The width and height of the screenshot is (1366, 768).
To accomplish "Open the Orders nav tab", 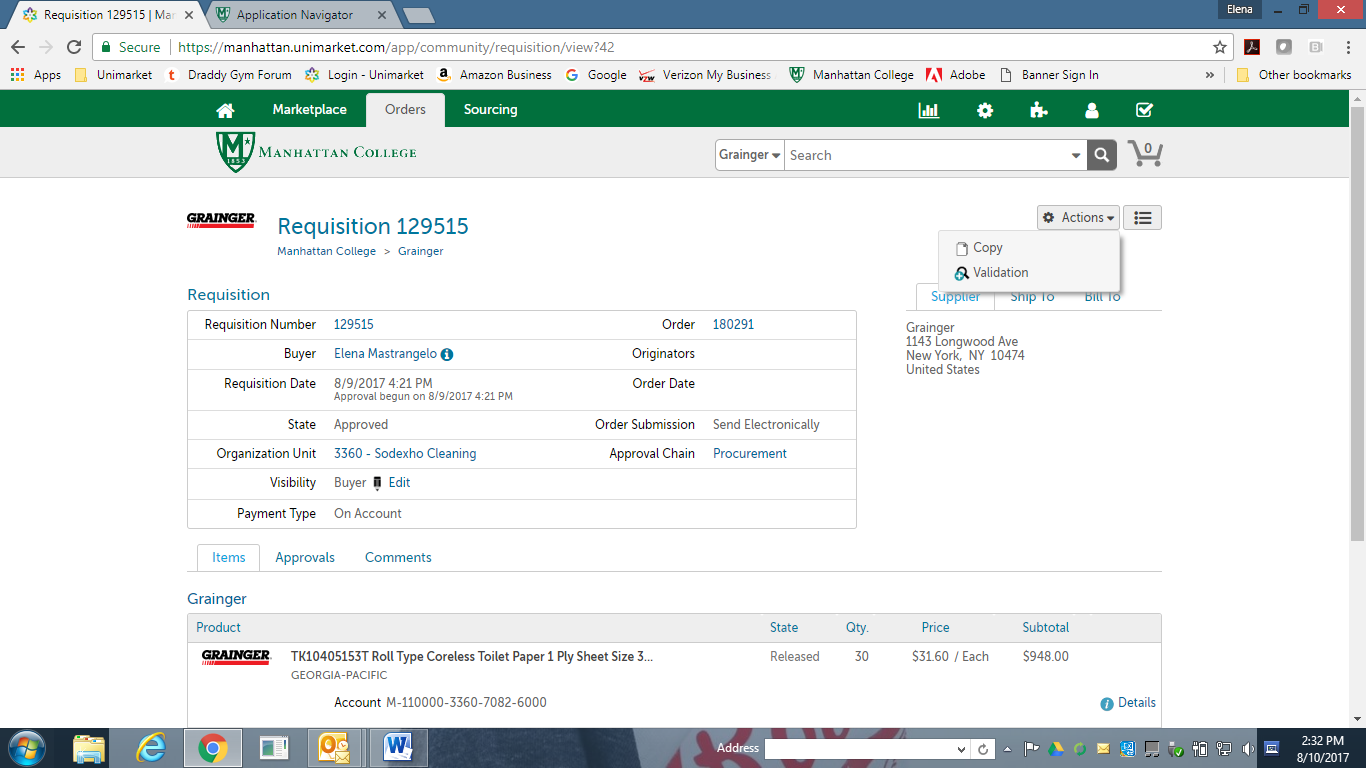I will tap(405, 110).
